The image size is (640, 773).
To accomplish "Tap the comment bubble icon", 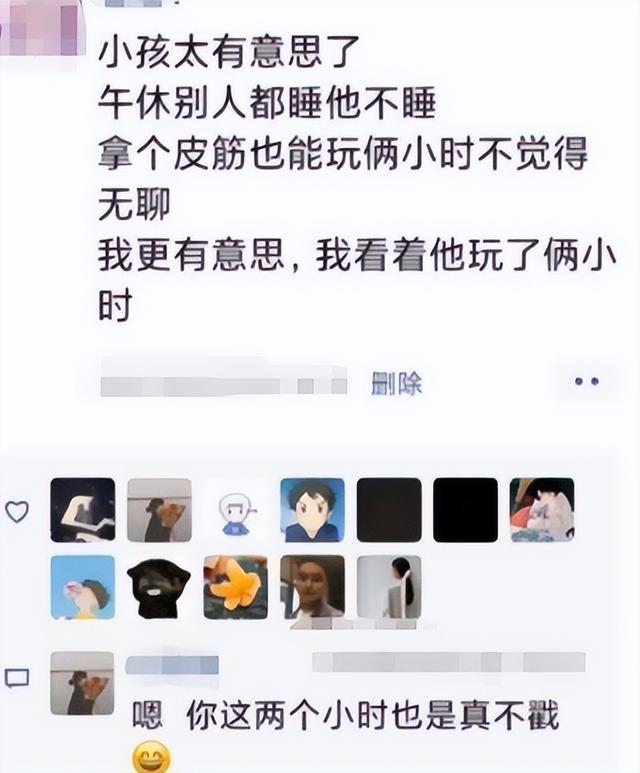I will click(17, 678).
